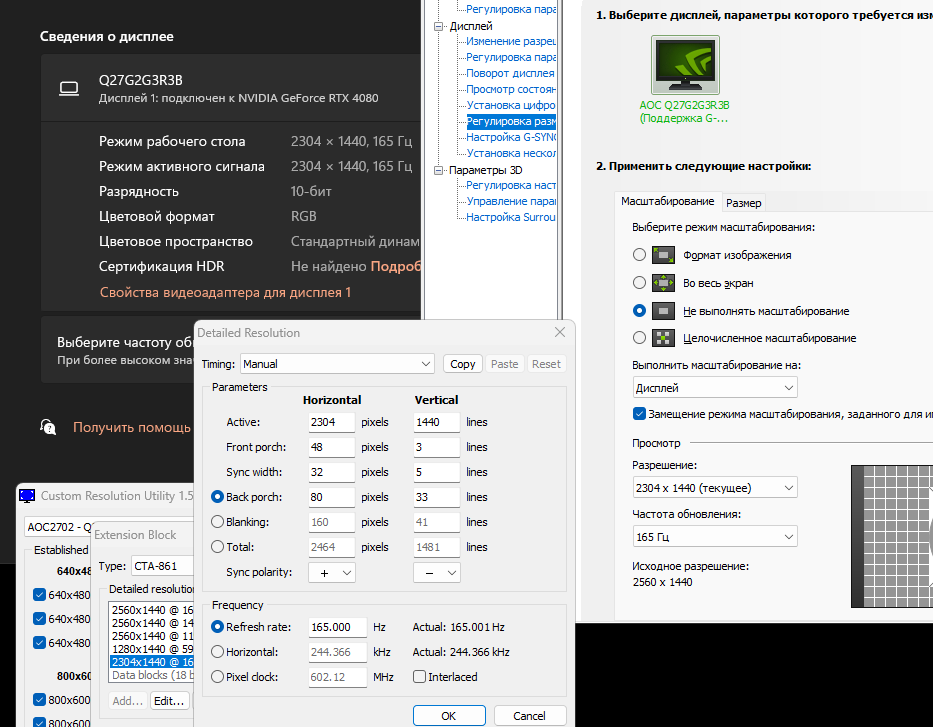Screen dimensions: 933x727
Task: Select the Pixel clock radio button
Action: click(217, 676)
